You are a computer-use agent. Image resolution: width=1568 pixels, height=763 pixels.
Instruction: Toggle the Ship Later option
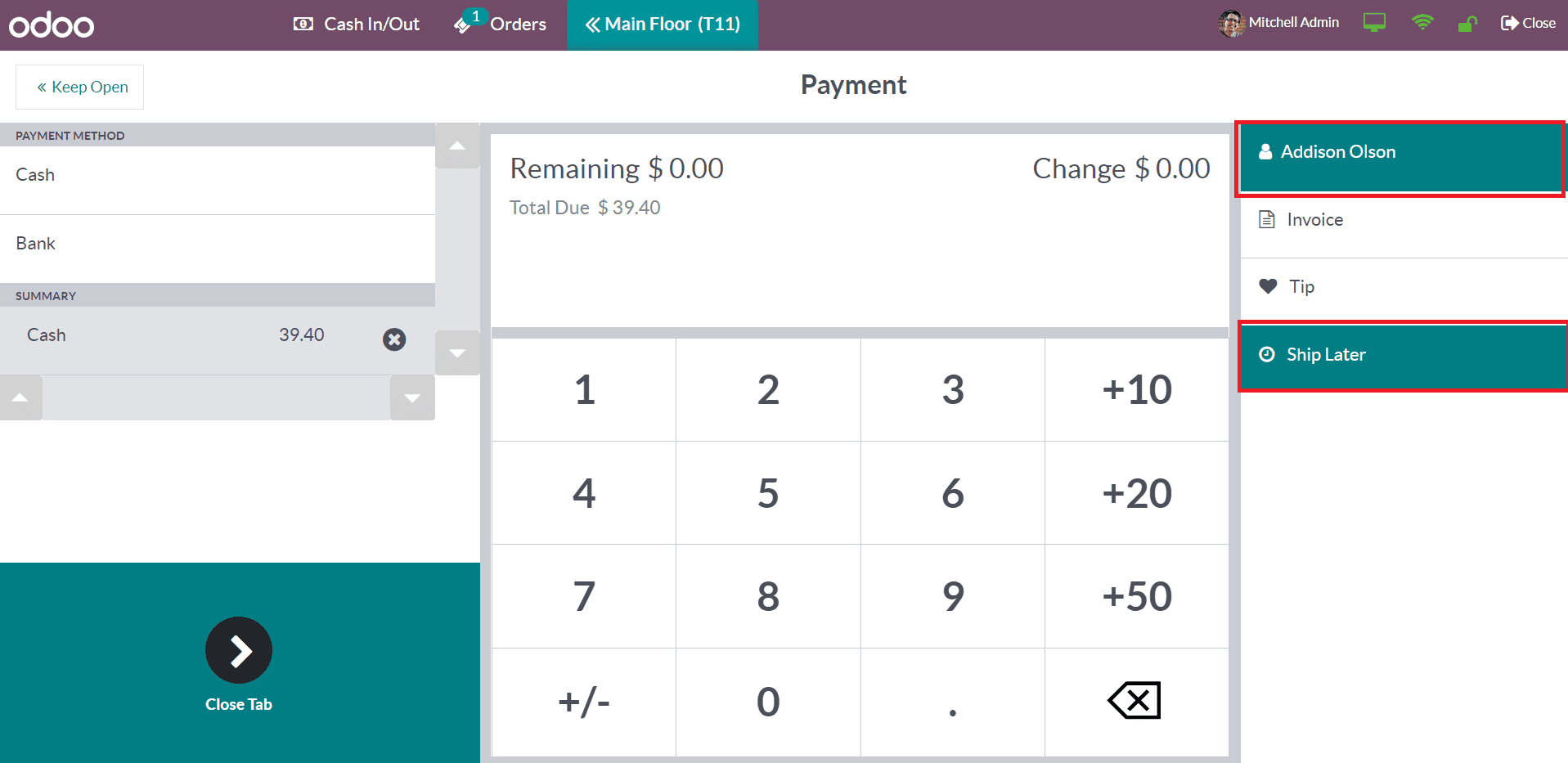click(x=1404, y=355)
